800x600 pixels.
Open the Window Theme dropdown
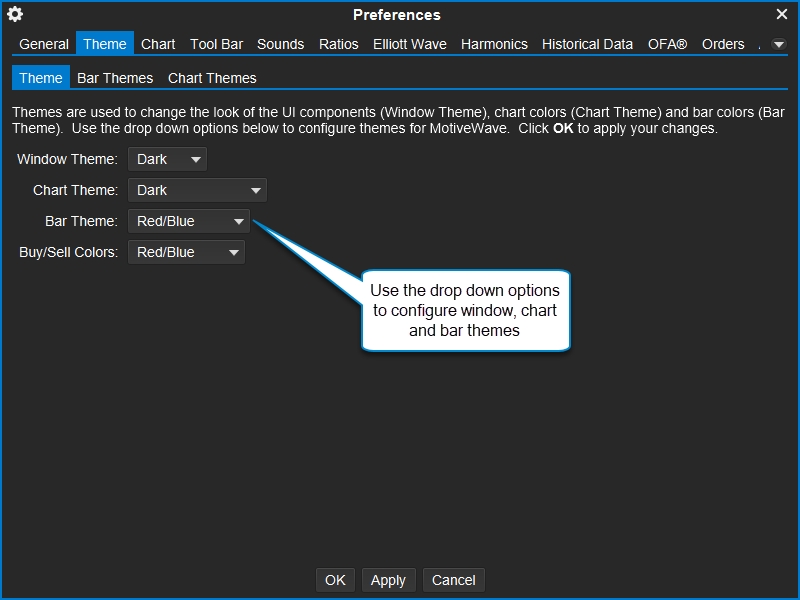pos(167,159)
